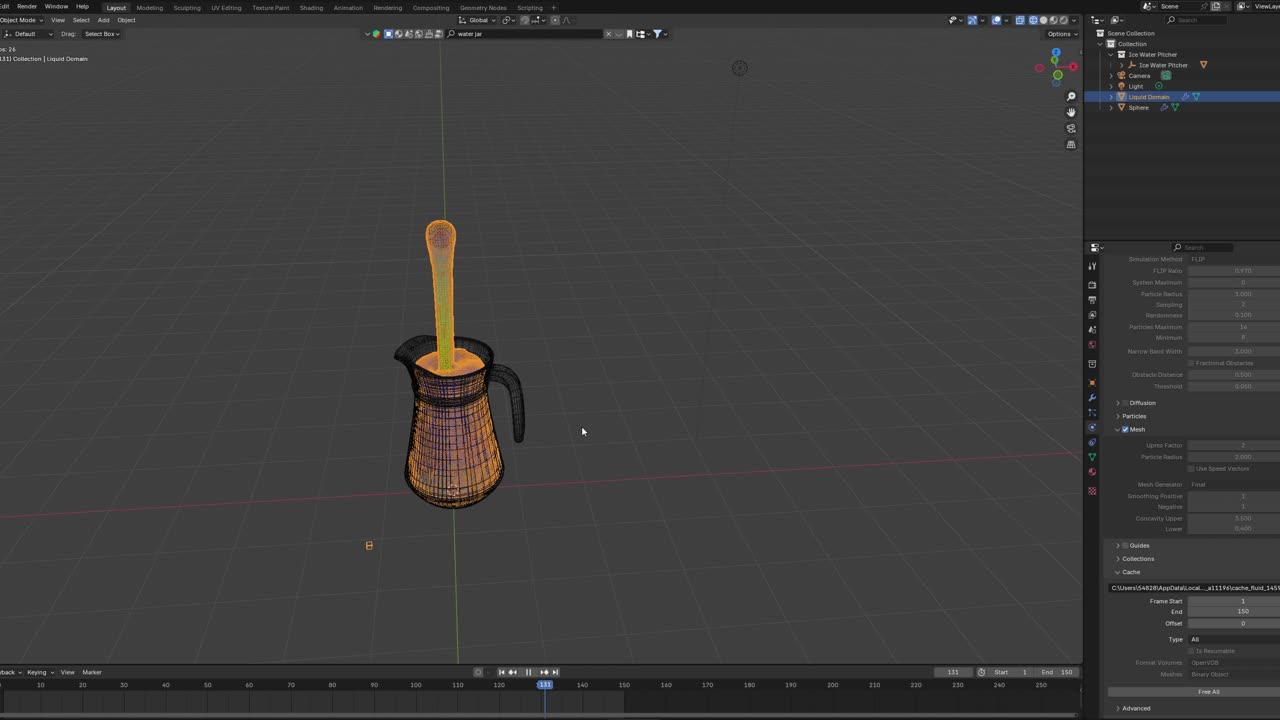Open the Object Data mesh tab icon

point(1092,457)
